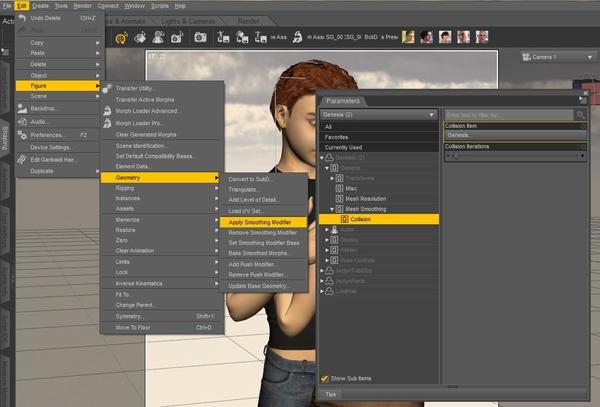
Task: Click the new camera with plus toolbar icon
Action: click(x=177, y=37)
